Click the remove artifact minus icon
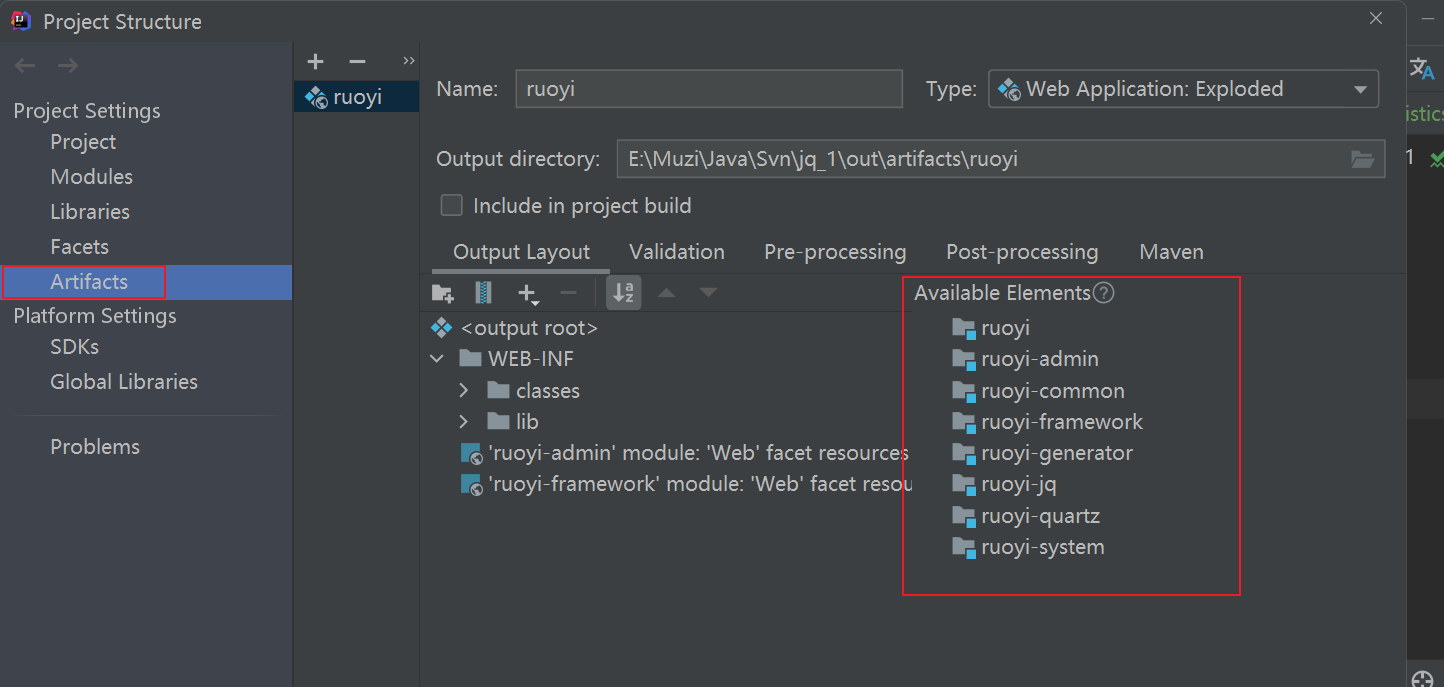 coord(357,62)
